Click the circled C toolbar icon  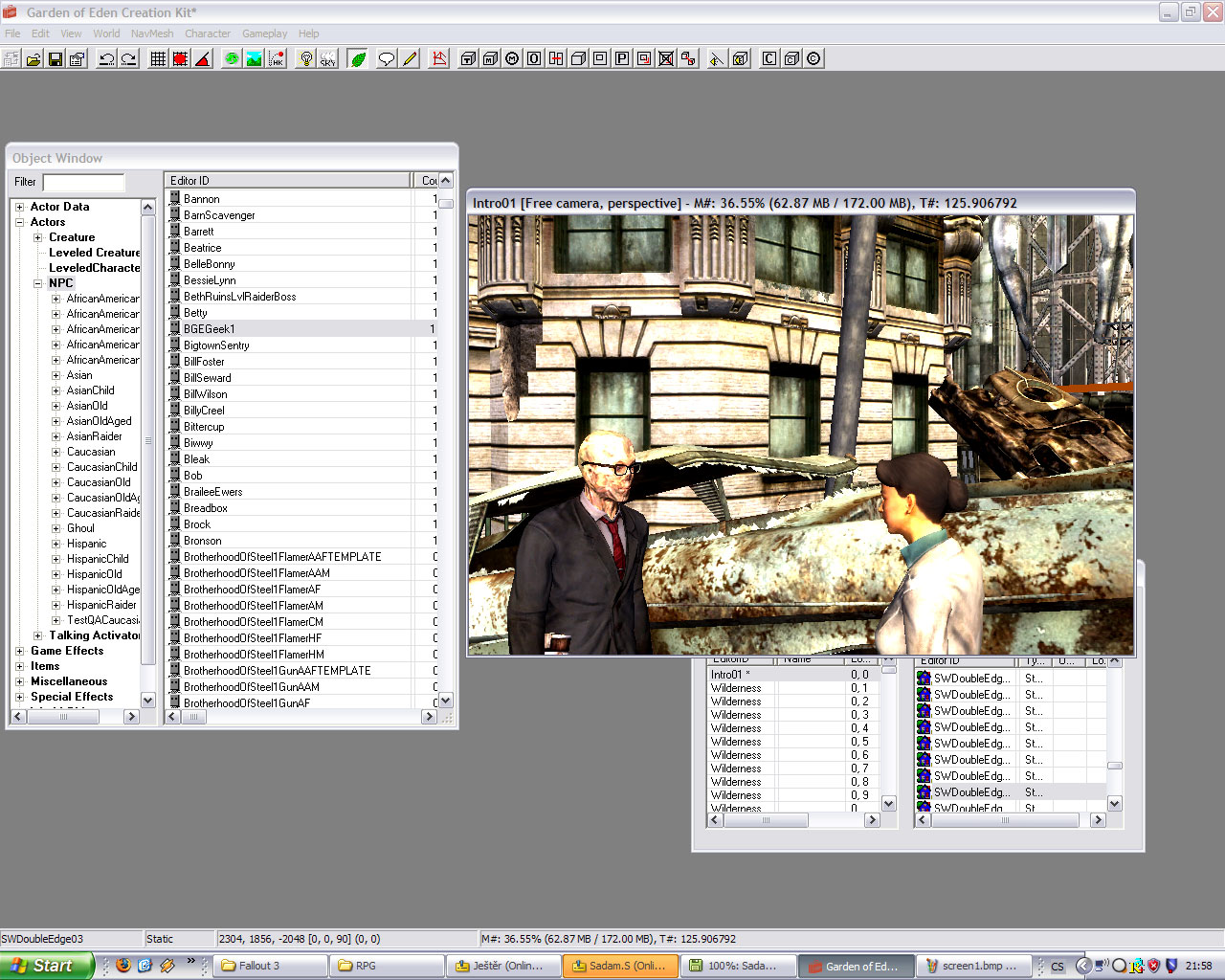pyautogui.click(x=813, y=58)
